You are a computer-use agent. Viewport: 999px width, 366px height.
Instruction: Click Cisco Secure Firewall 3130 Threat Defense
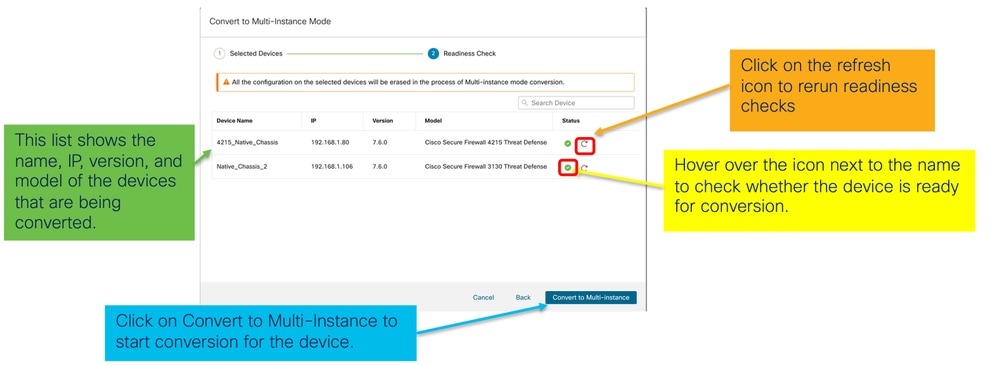pos(485,166)
